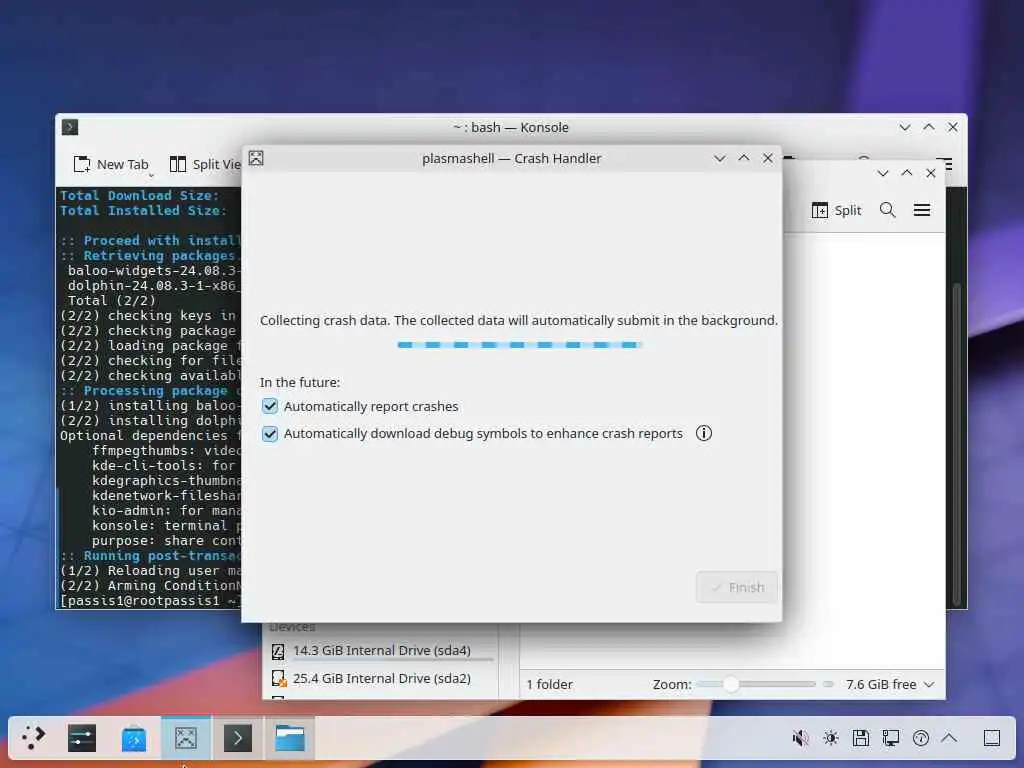Viewport: 1024px width, 768px height.
Task: Click the Konsole title bar terminal icon
Action: (x=70, y=127)
